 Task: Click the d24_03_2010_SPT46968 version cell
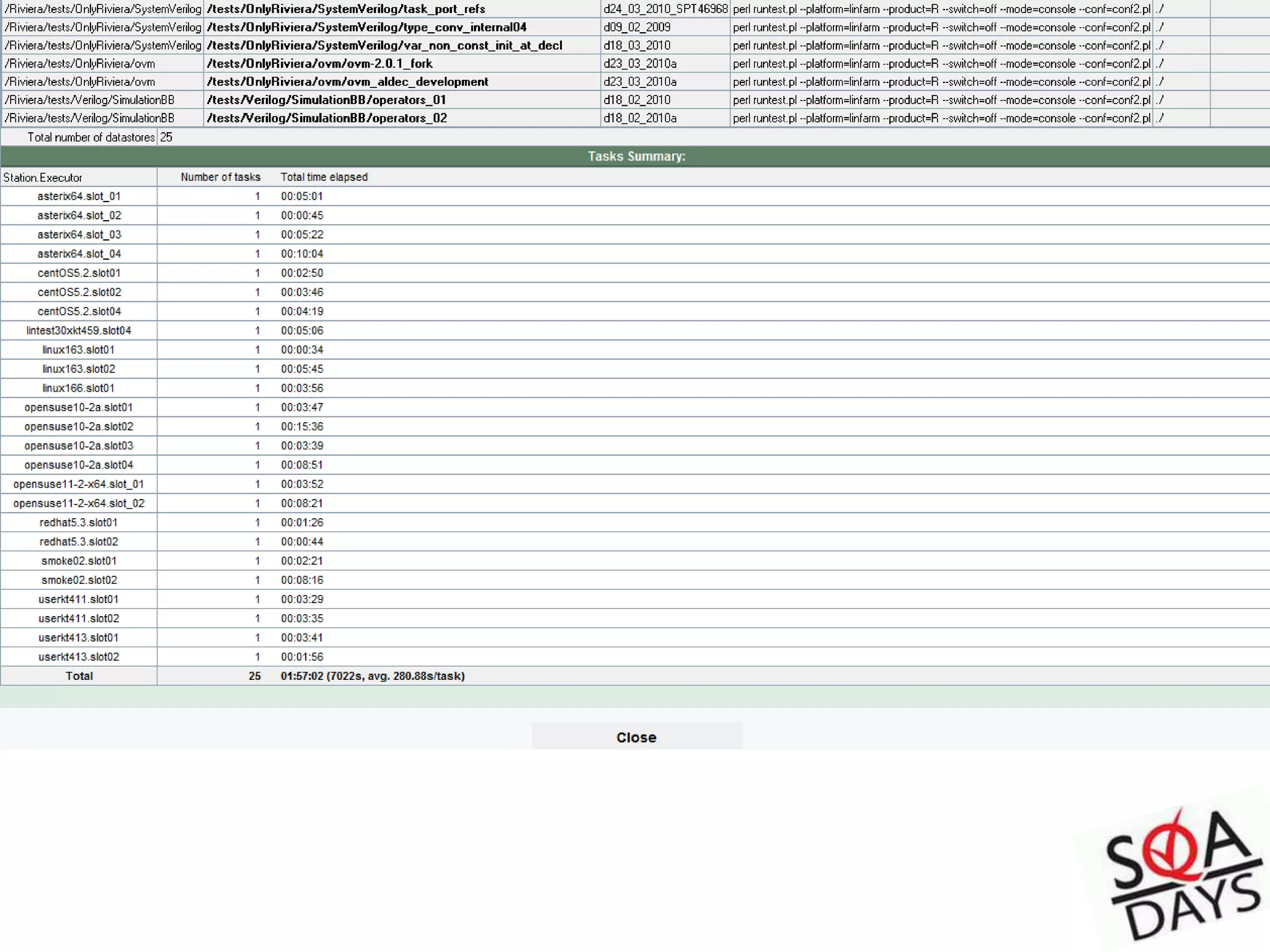(665, 9)
